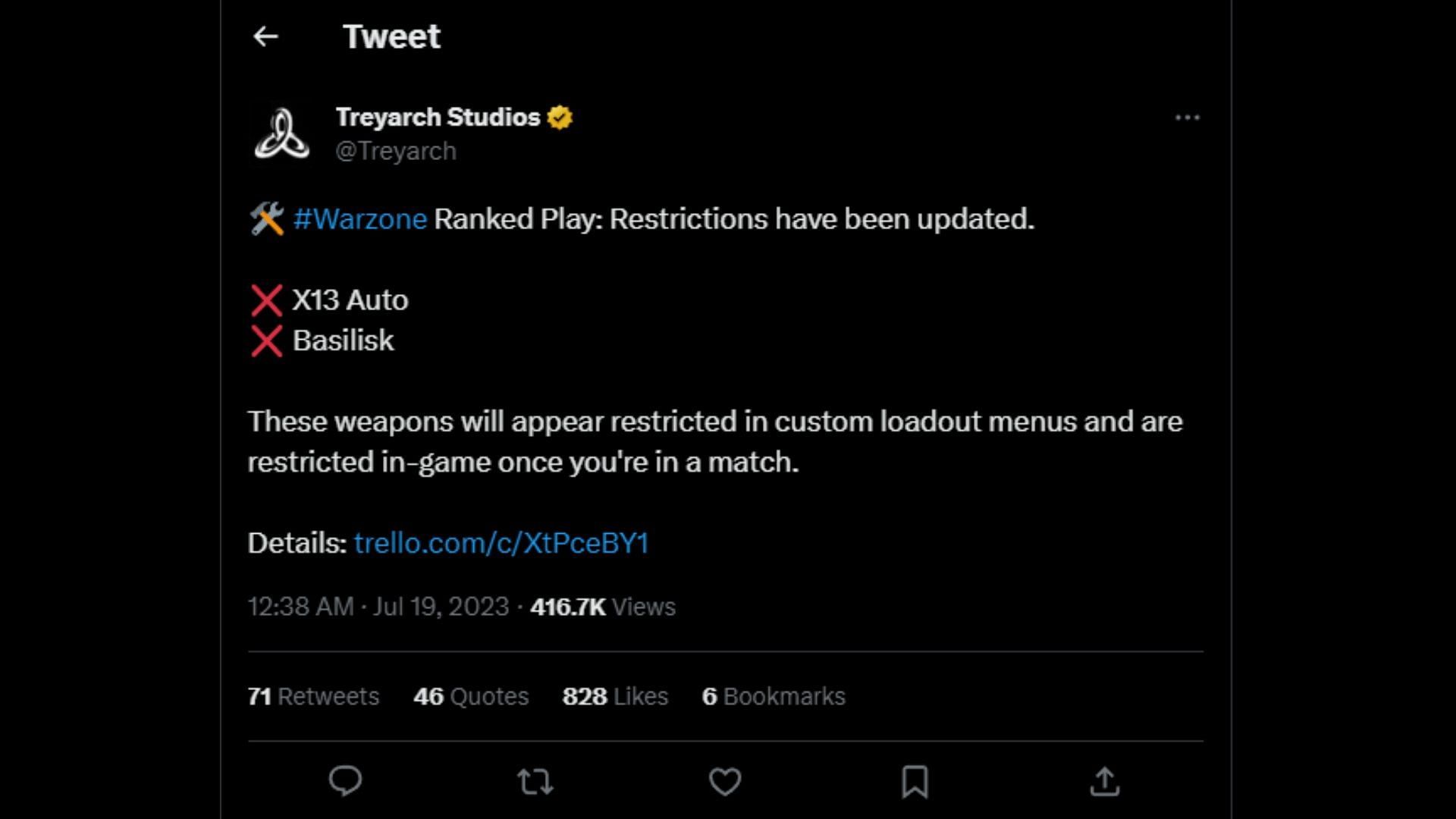Click the retweet arrows icon
This screenshot has height=819, width=1456.
[x=535, y=781]
